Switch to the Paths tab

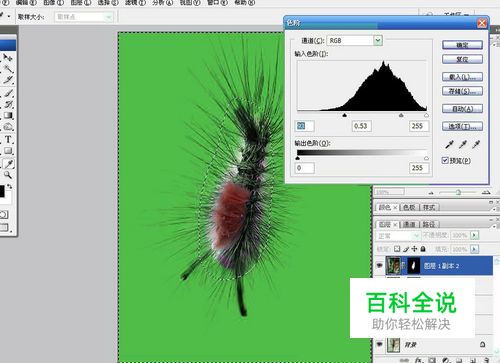tap(429, 225)
